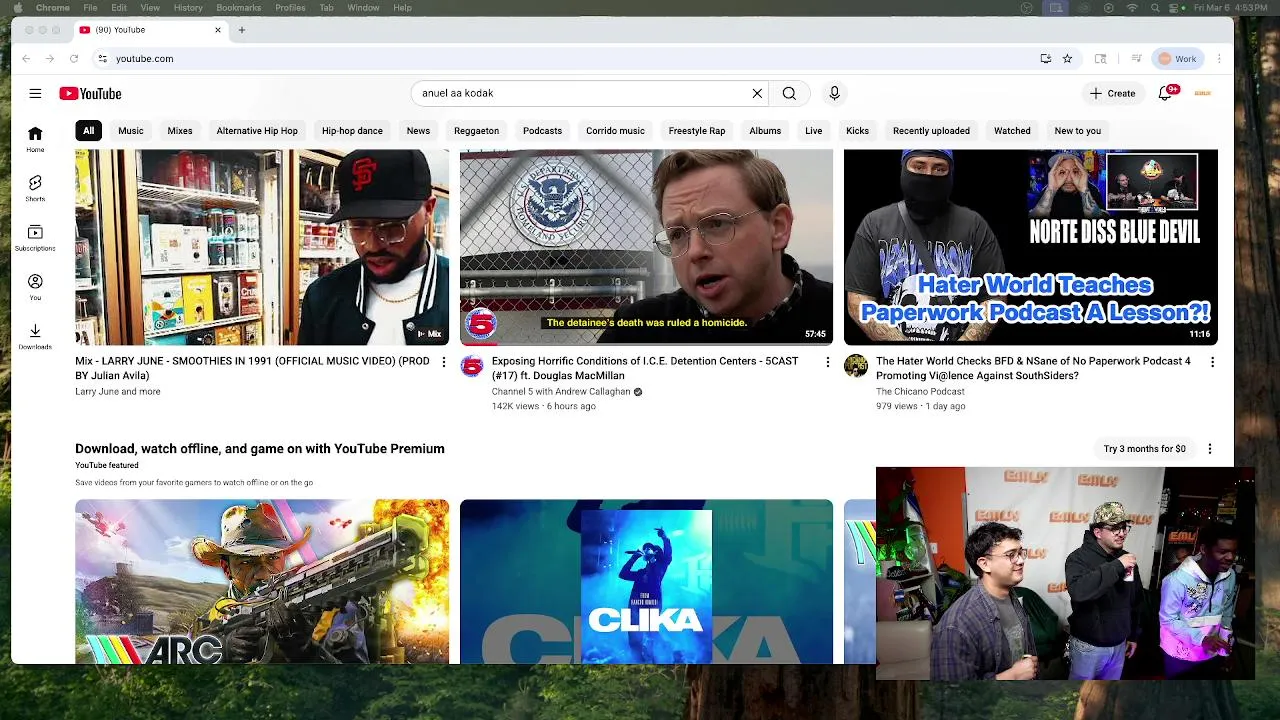
Task: Select the New to you chip
Action: 1077,131
